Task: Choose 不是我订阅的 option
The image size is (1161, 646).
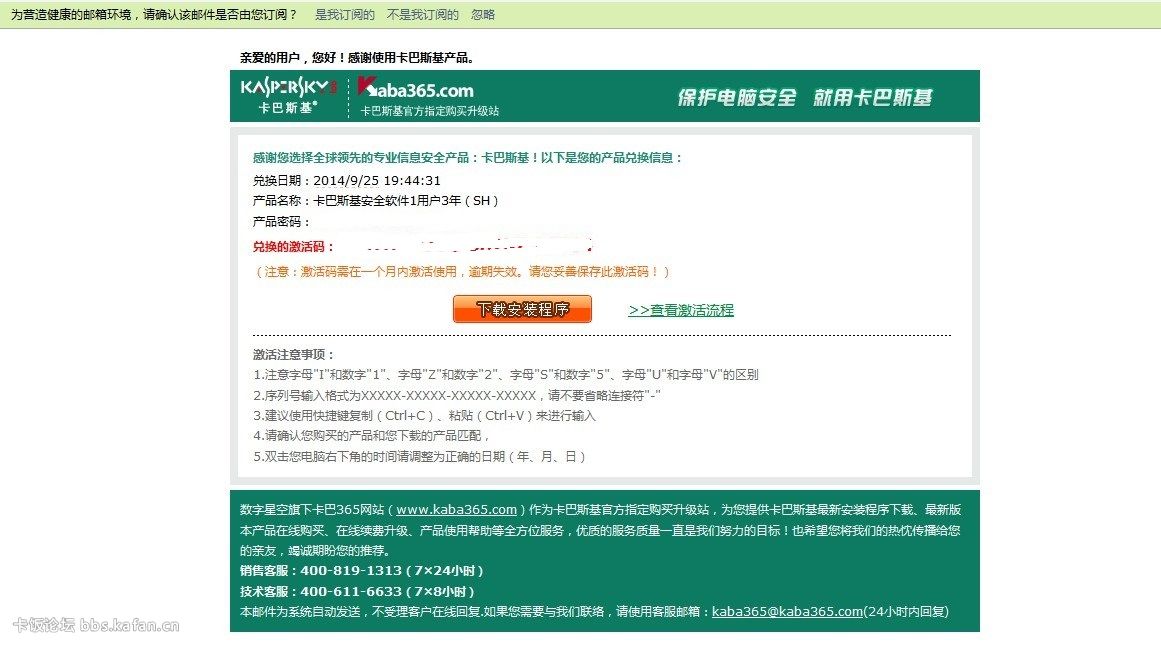Action: [x=423, y=15]
